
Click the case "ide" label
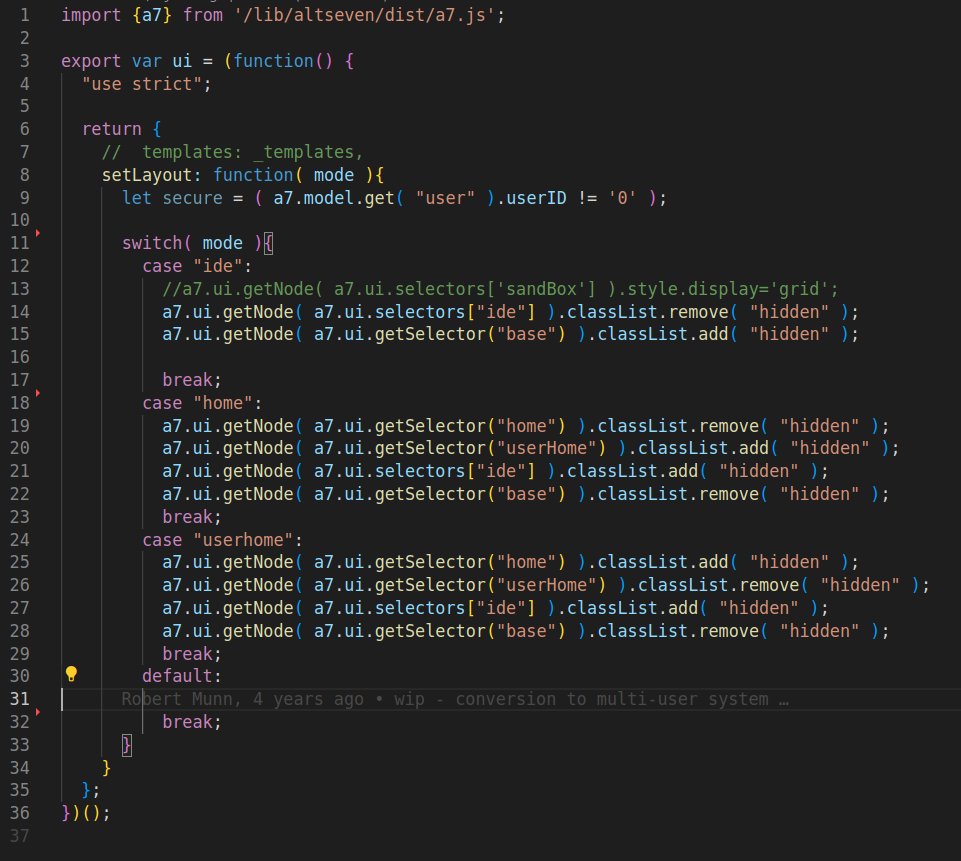(x=197, y=266)
